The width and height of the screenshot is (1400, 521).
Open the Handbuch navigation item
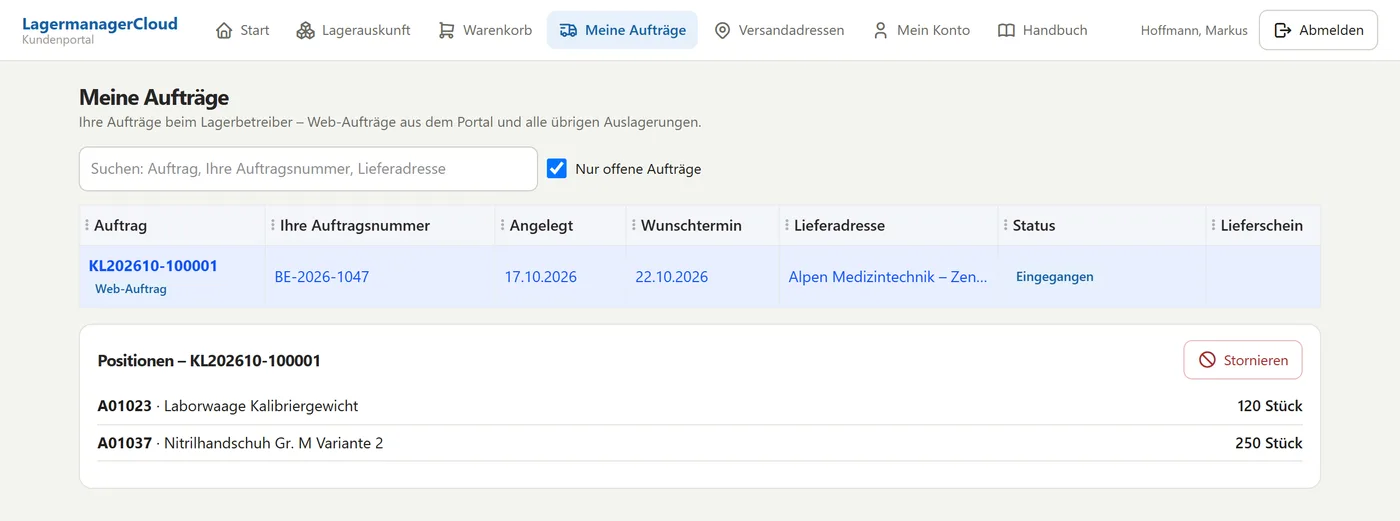(1043, 30)
